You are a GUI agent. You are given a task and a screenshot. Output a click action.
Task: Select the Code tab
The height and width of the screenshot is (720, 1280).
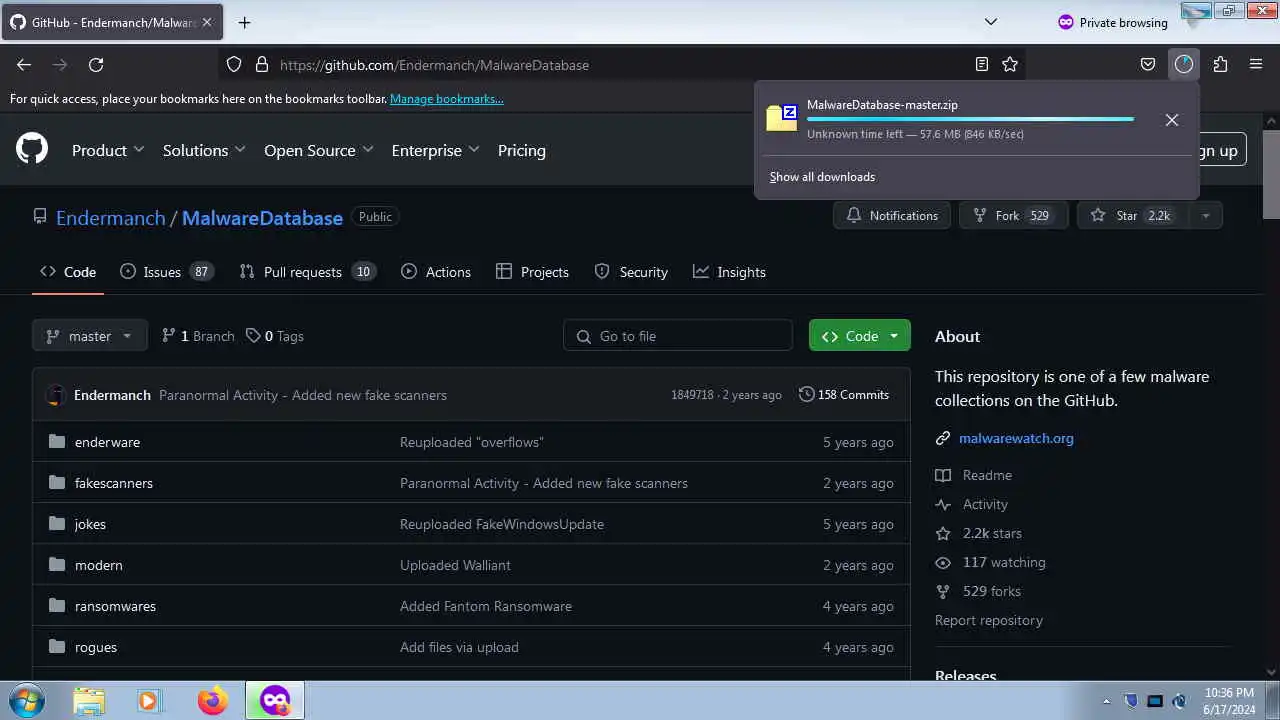point(68,272)
